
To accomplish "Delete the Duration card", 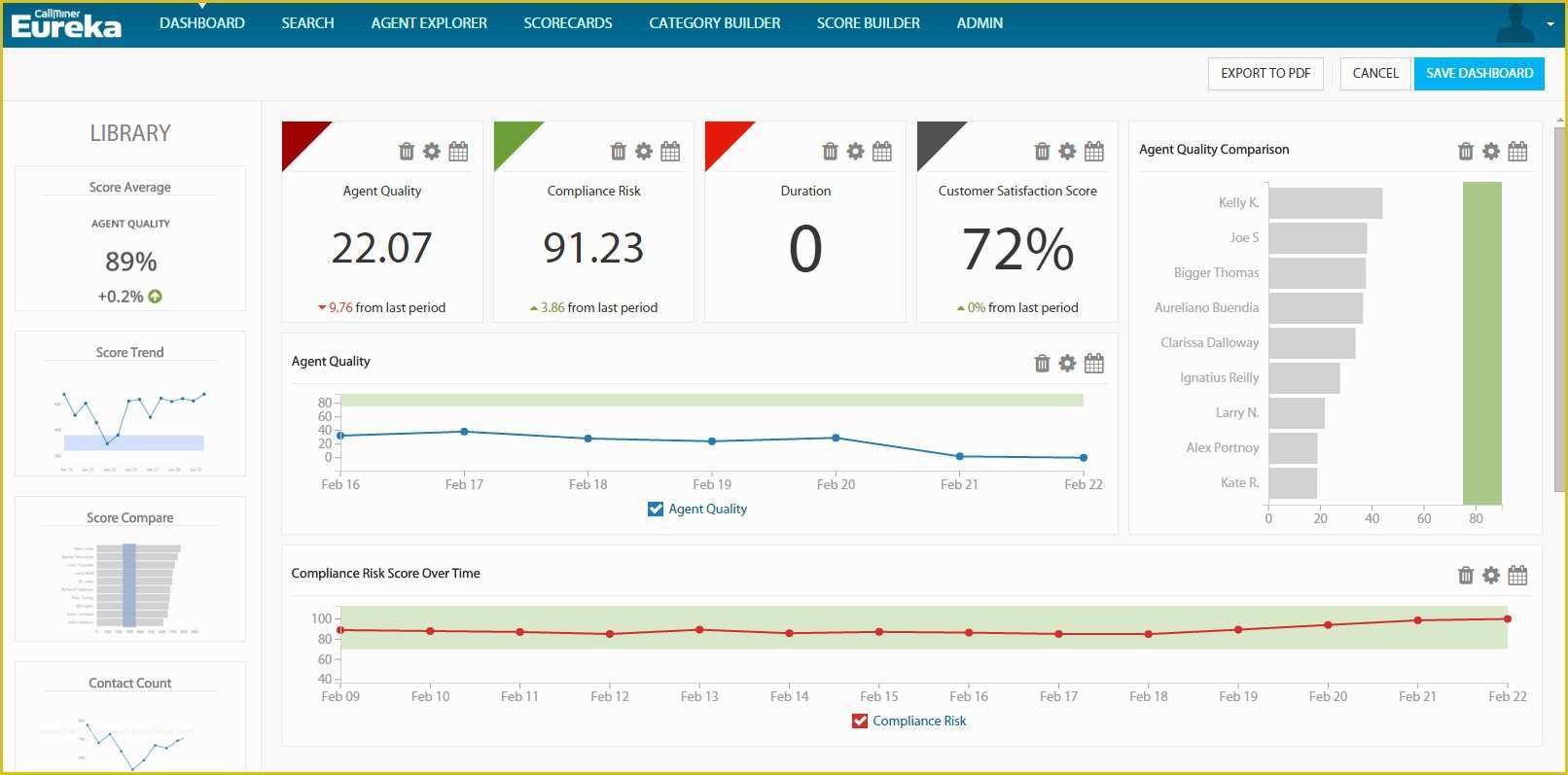I will point(830,151).
